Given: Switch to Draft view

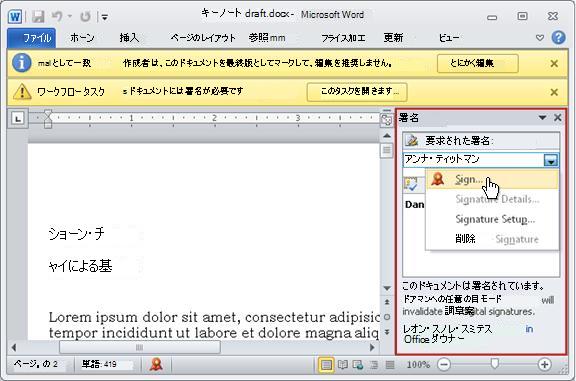Looking at the screenshot, I should (x=390, y=365).
